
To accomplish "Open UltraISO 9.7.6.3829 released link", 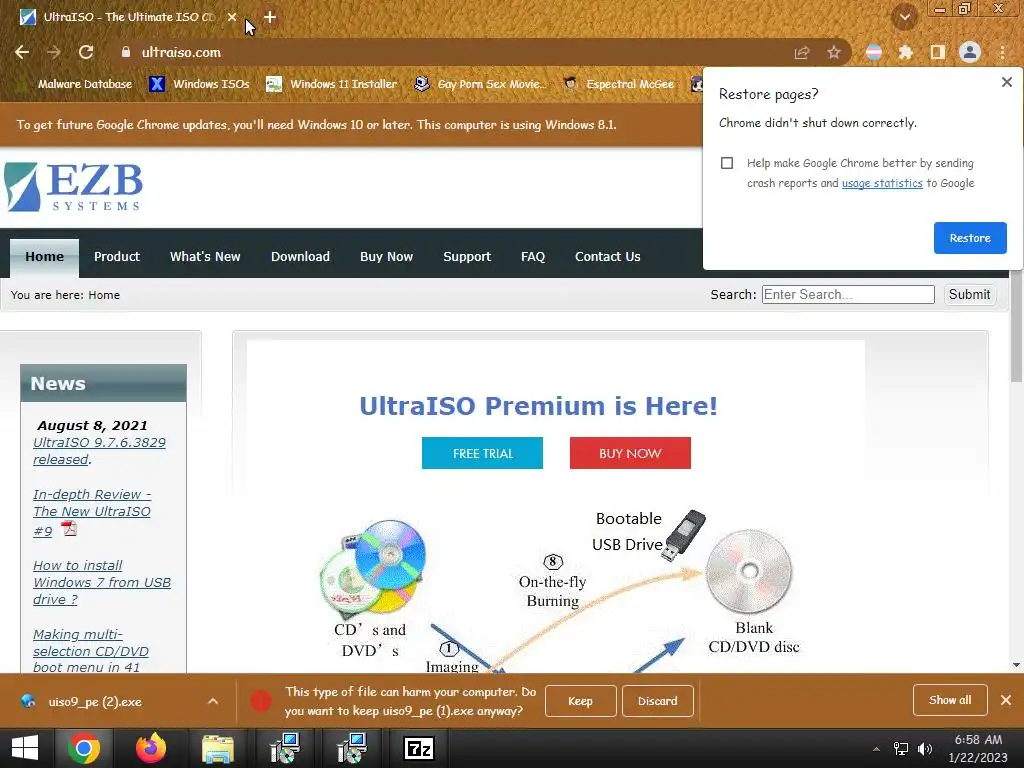I will (99, 451).
